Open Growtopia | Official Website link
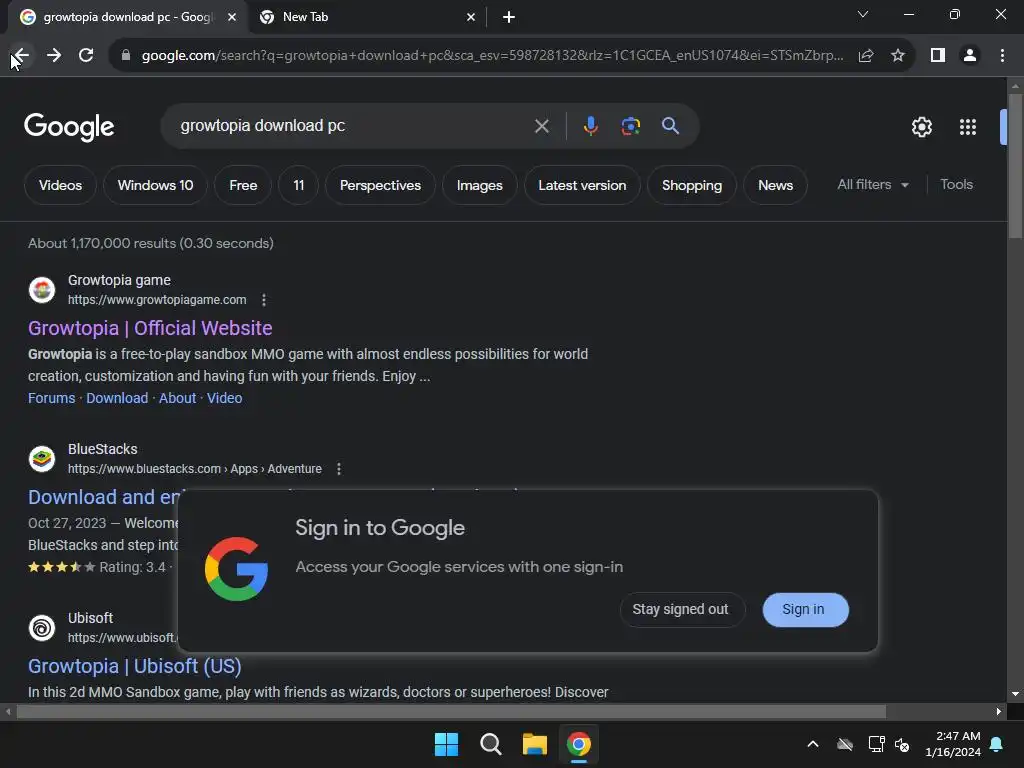The image size is (1024, 768). coord(150,328)
